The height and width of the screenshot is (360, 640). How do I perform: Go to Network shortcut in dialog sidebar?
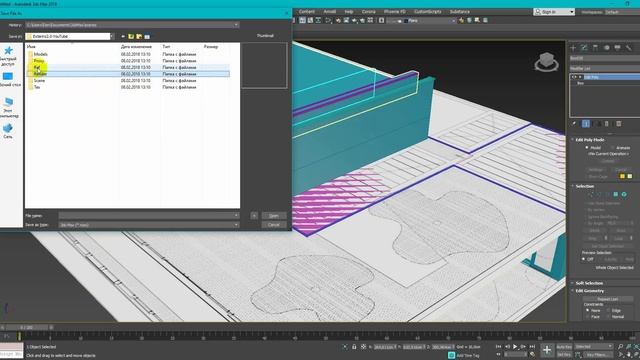(8, 131)
